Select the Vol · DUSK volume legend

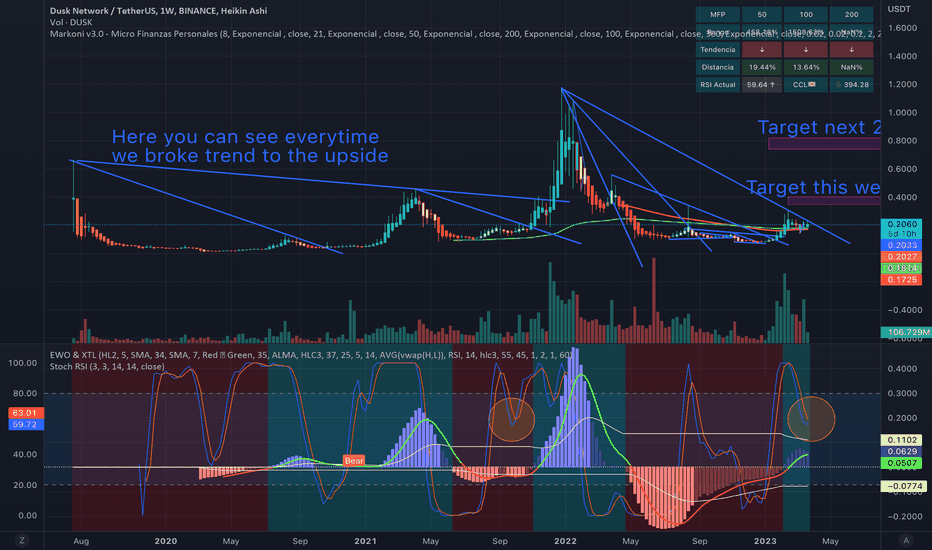point(71,23)
